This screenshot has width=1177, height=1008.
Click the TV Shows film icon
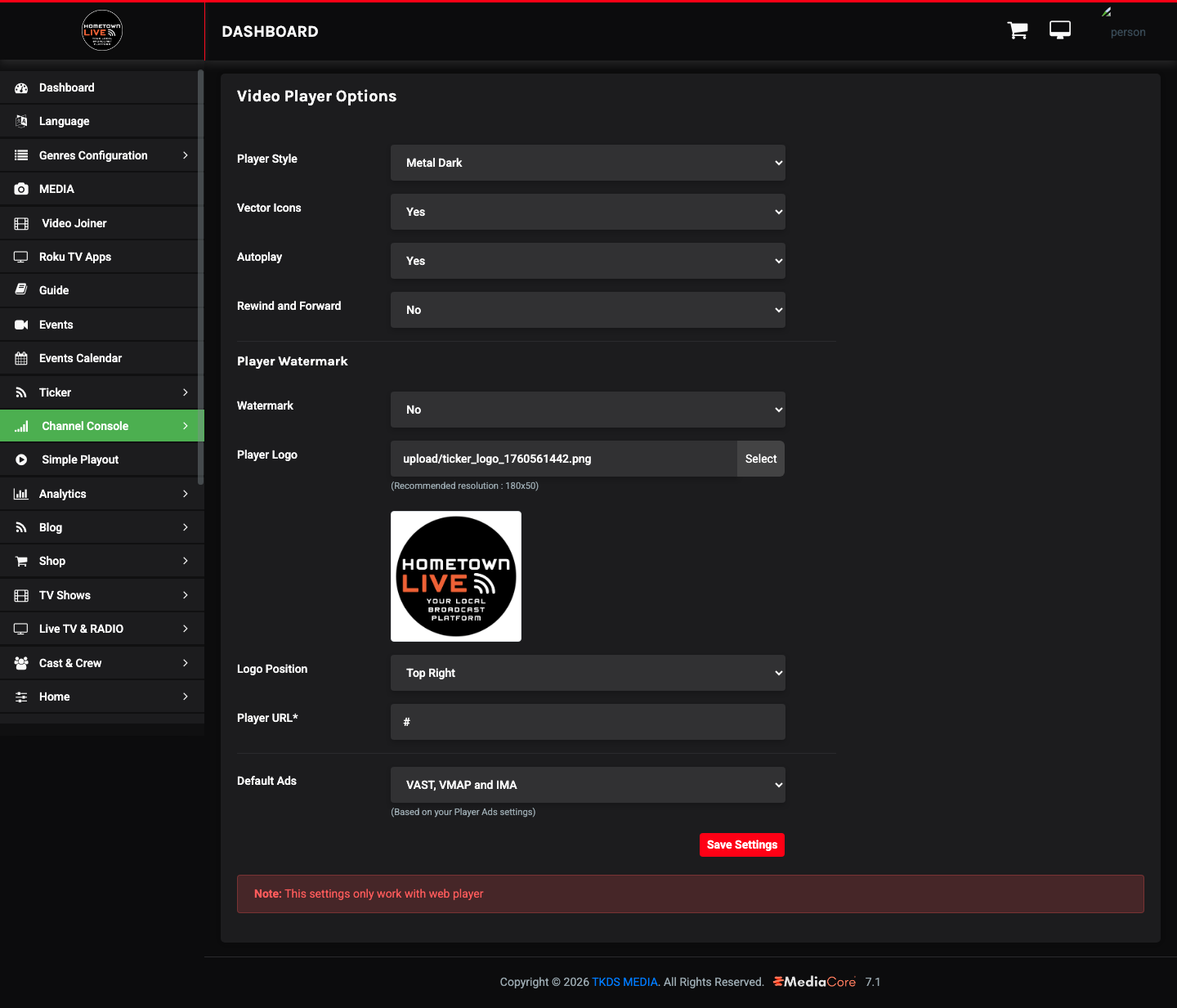(21, 595)
